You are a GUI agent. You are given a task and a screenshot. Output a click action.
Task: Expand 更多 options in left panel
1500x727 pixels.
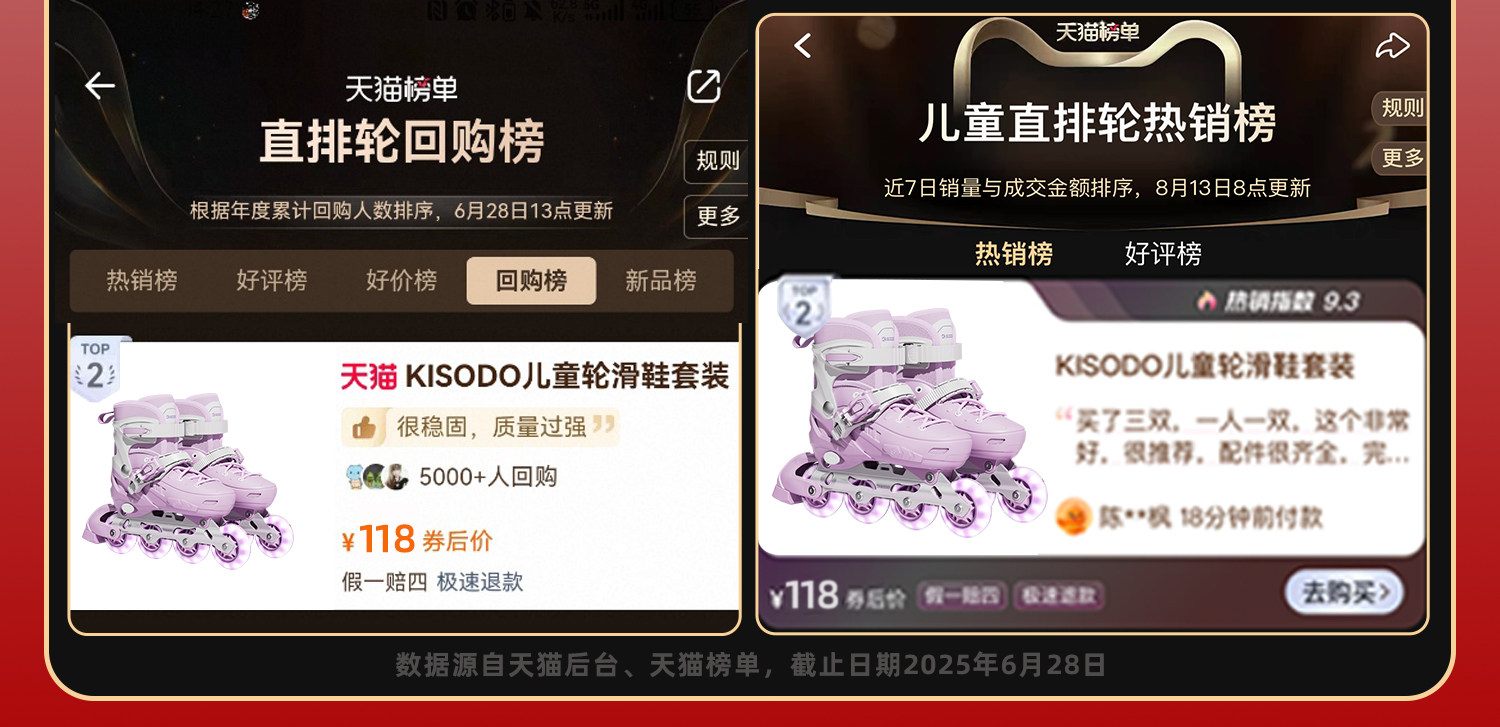(x=717, y=216)
